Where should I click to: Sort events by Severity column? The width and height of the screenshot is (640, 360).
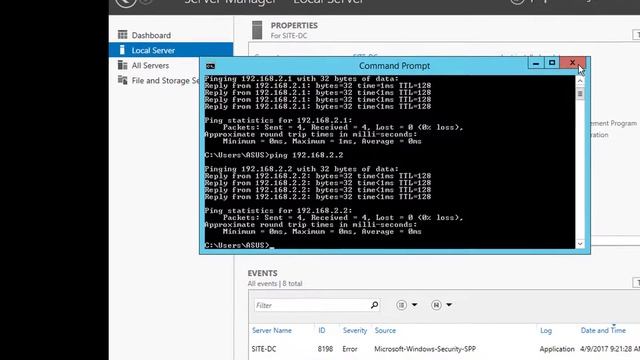[x=355, y=330]
